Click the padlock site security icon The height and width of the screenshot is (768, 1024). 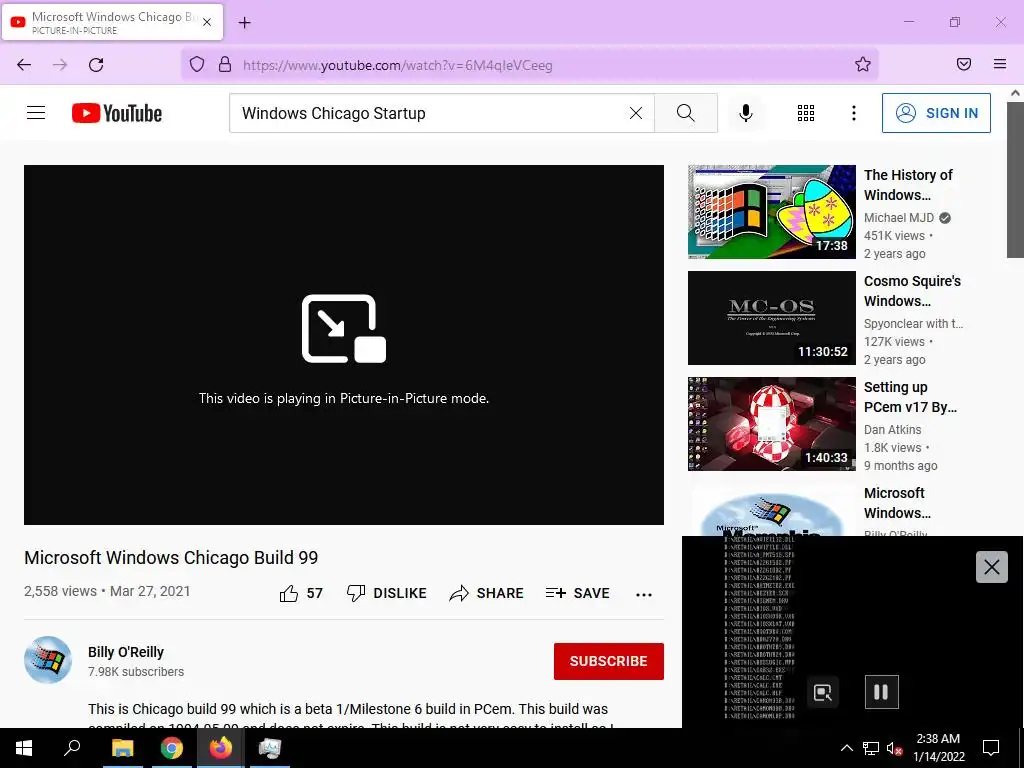pos(225,64)
